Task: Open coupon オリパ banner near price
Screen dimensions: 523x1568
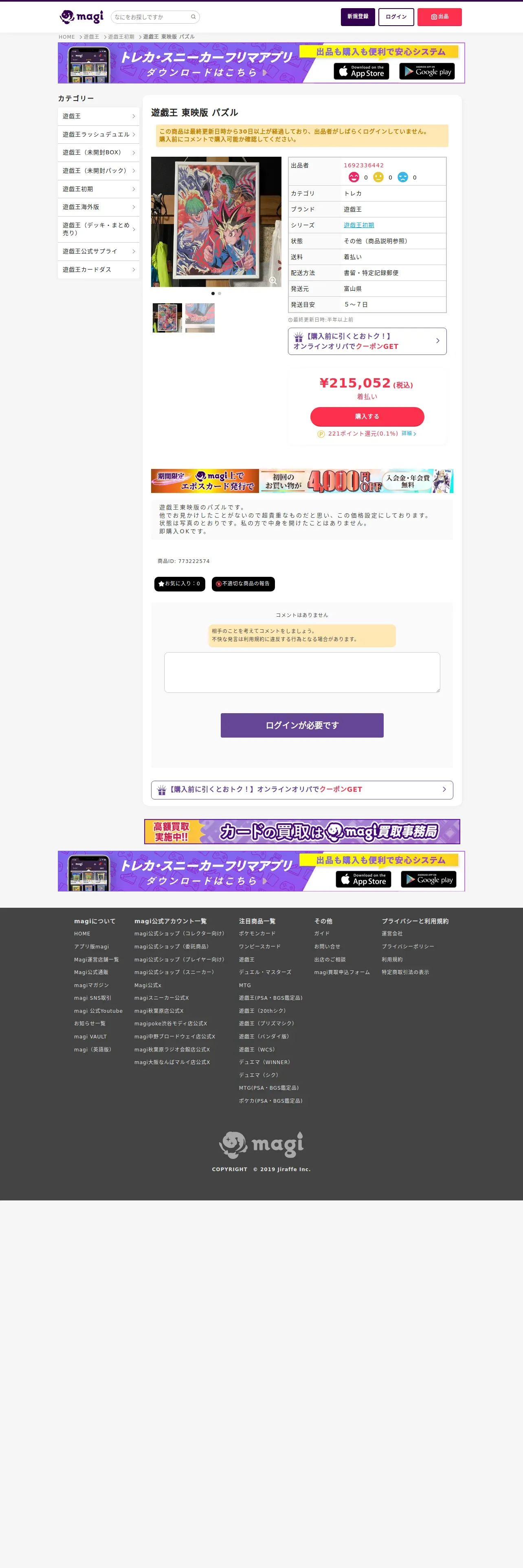Action: click(367, 341)
